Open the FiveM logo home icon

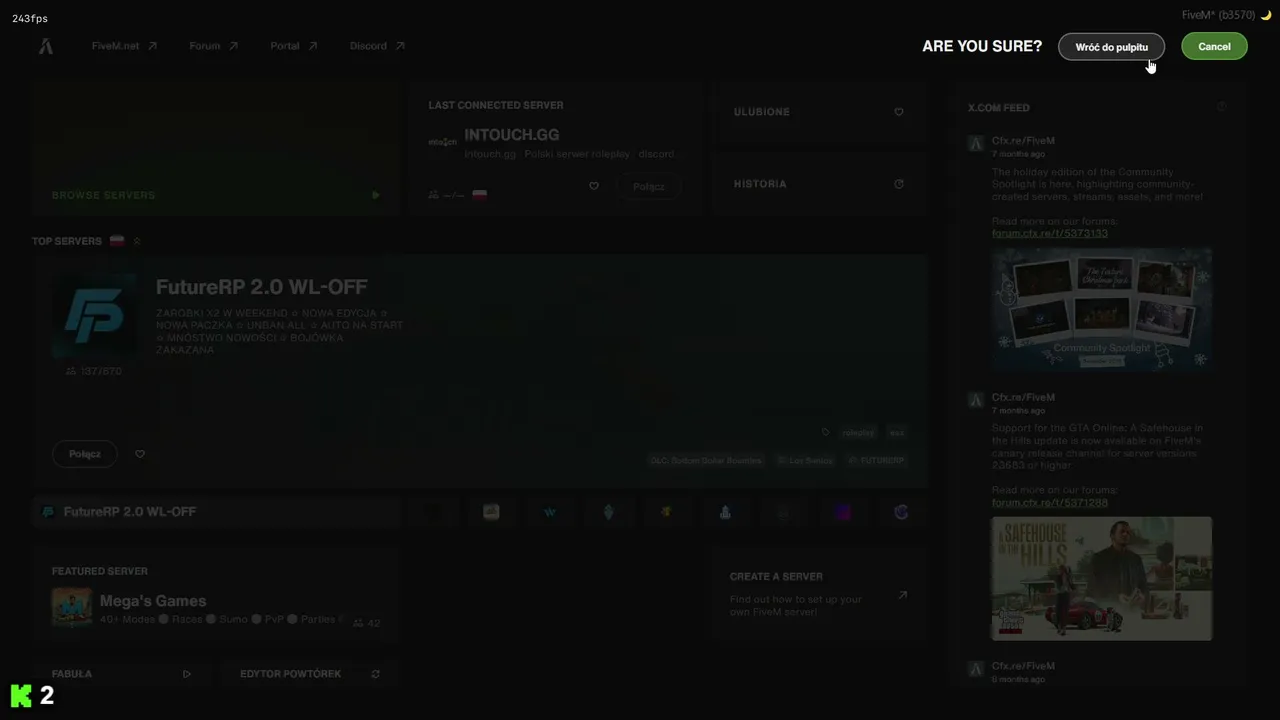[45, 46]
